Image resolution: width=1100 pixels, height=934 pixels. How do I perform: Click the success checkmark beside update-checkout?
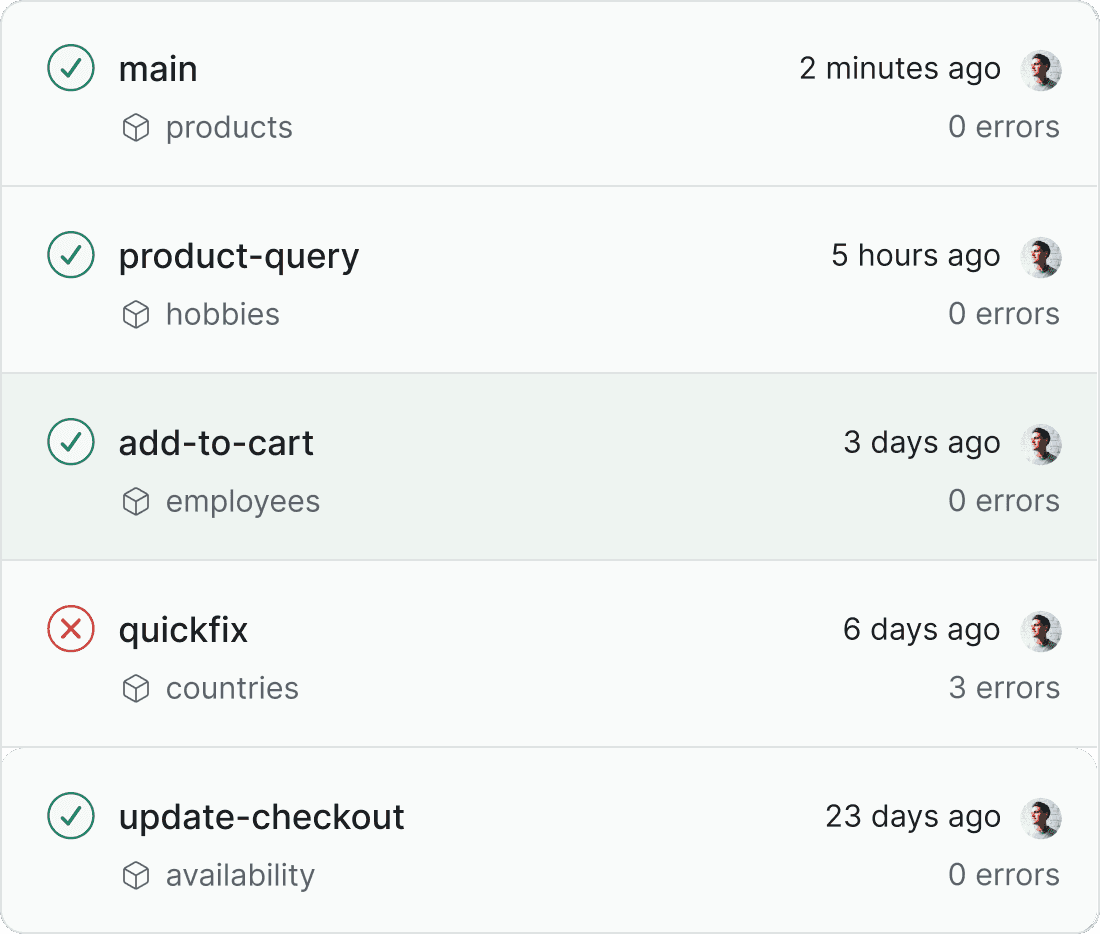[70, 816]
